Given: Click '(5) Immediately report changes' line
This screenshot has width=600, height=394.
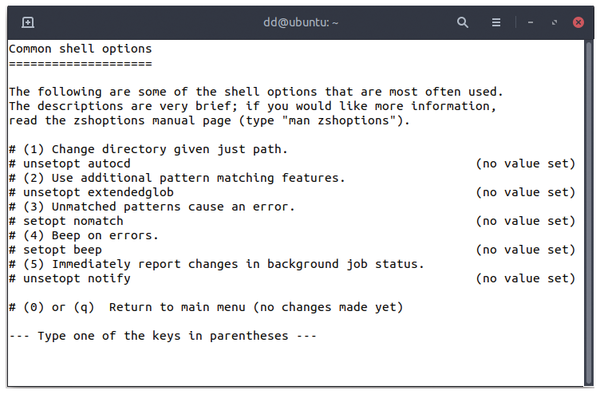Looking at the screenshot, I should tap(224, 264).
